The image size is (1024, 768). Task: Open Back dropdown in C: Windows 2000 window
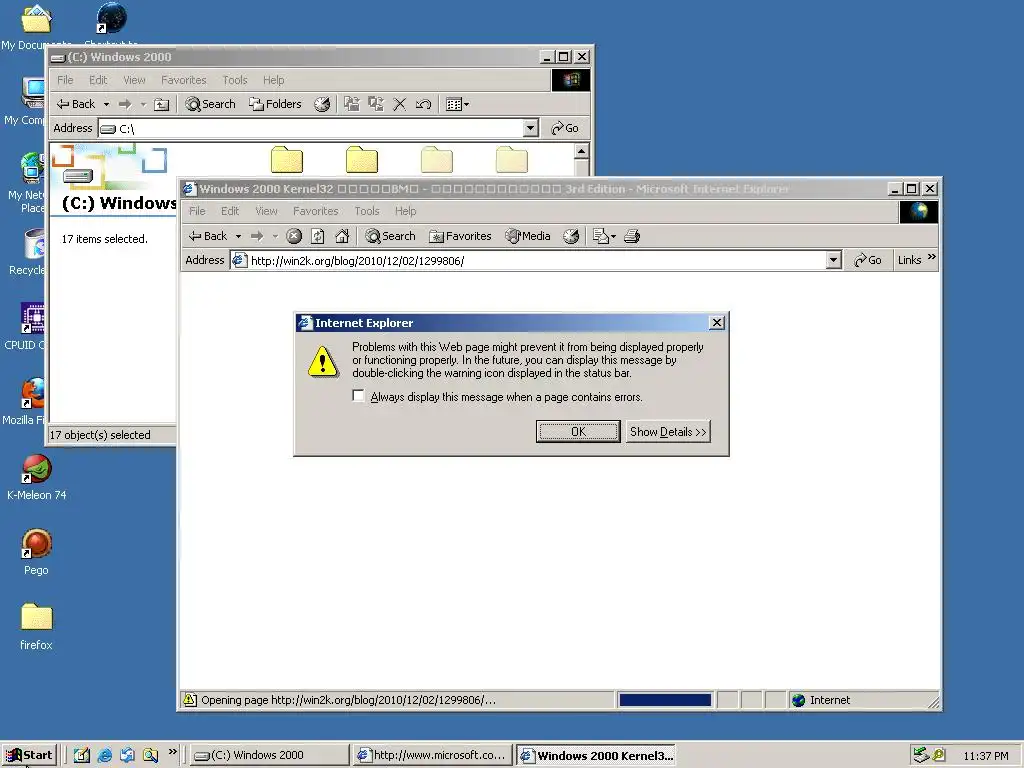[x=106, y=104]
